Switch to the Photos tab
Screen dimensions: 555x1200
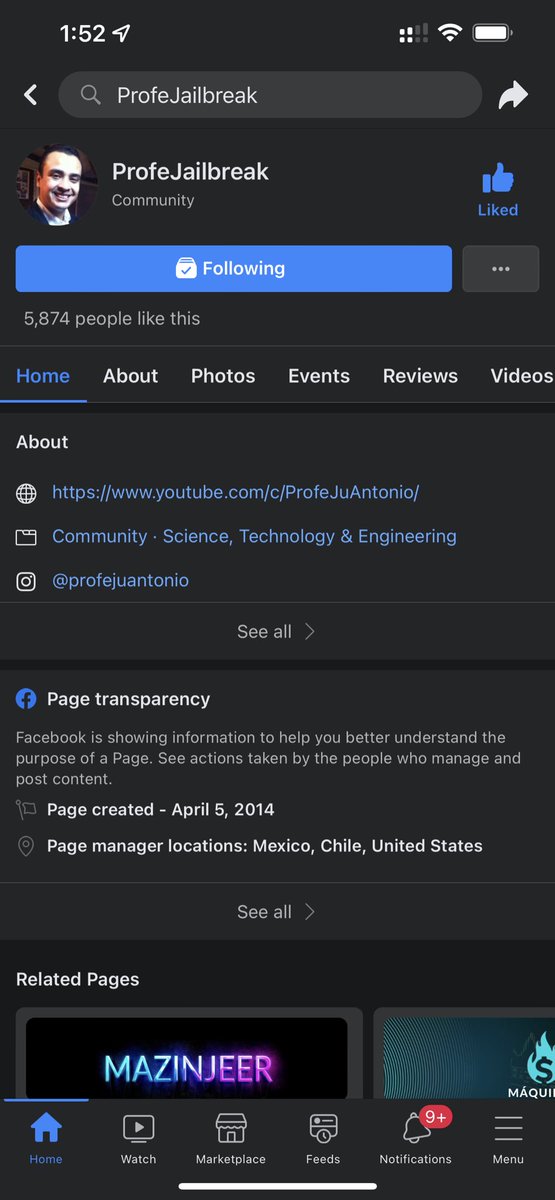[x=223, y=376]
